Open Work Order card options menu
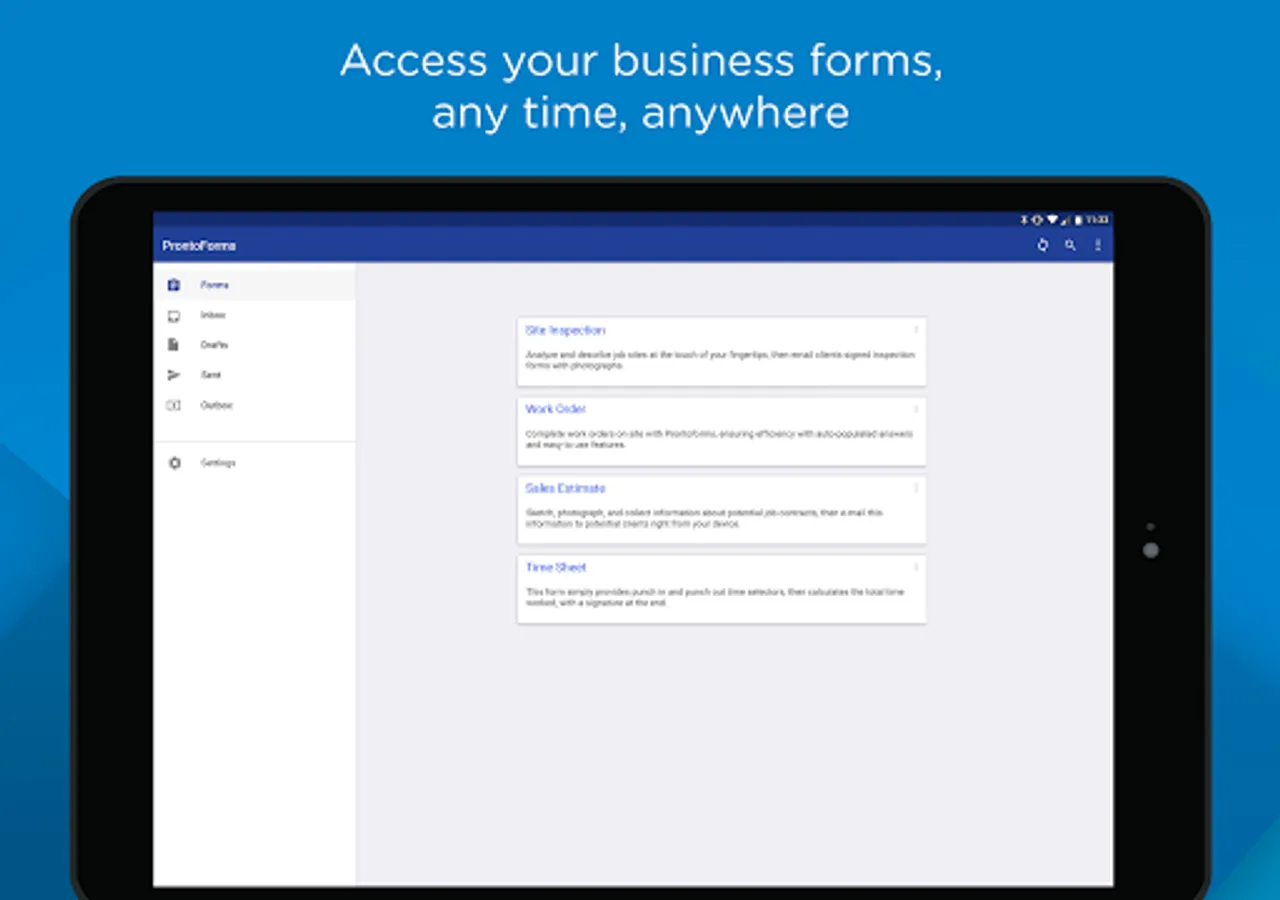Image resolution: width=1280 pixels, height=900 pixels. [915, 409]
